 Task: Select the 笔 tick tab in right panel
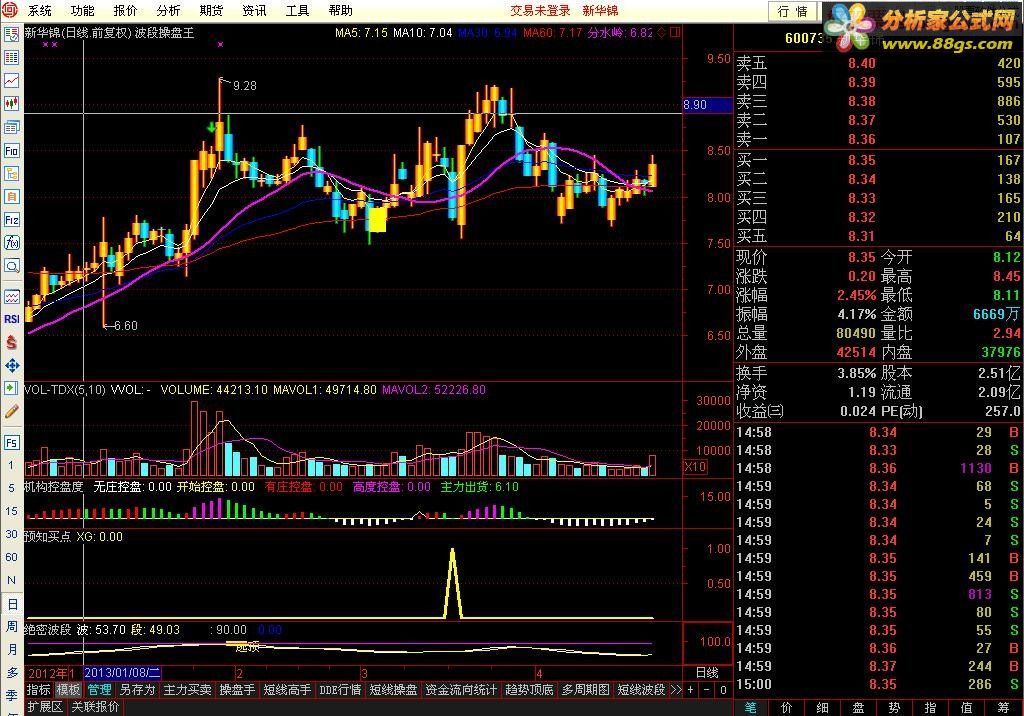751,708
